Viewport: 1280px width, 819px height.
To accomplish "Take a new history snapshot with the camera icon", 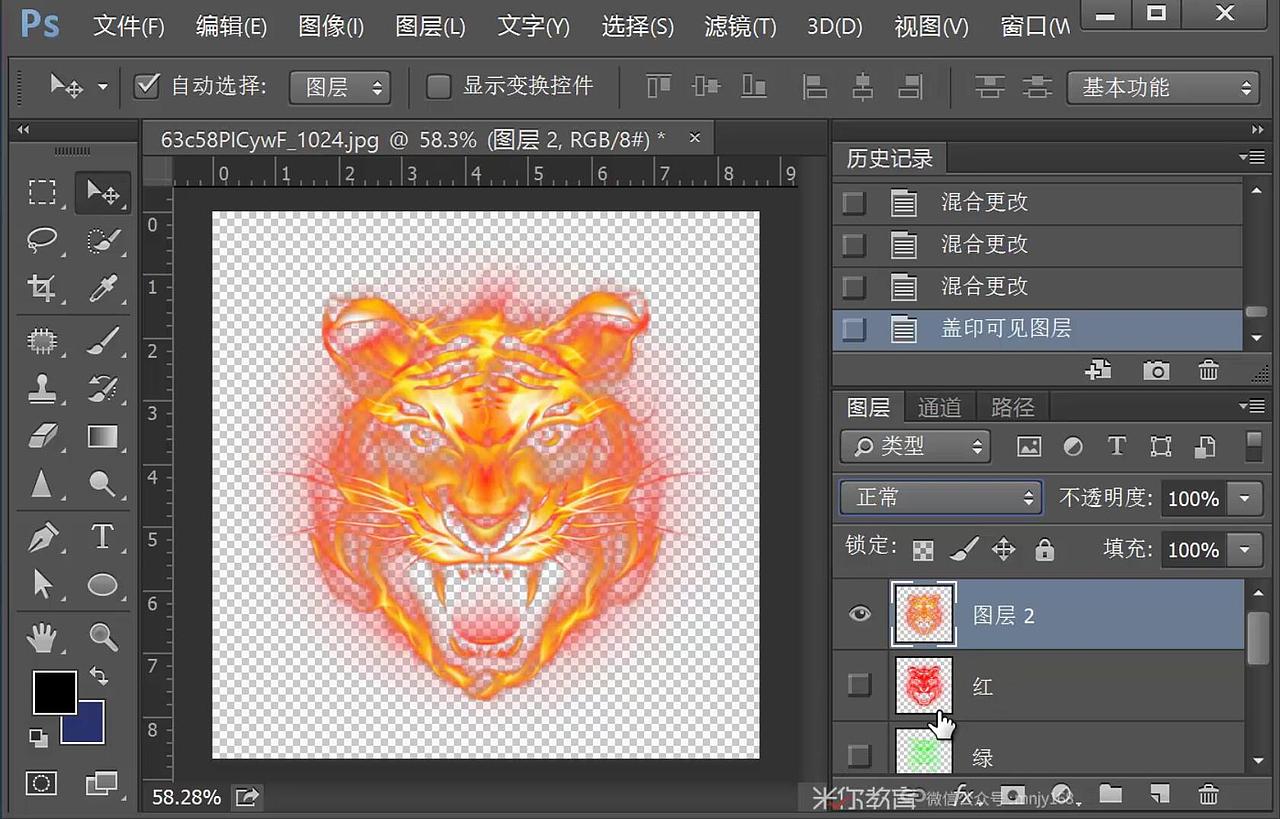I will click(x=1156, y=370).
